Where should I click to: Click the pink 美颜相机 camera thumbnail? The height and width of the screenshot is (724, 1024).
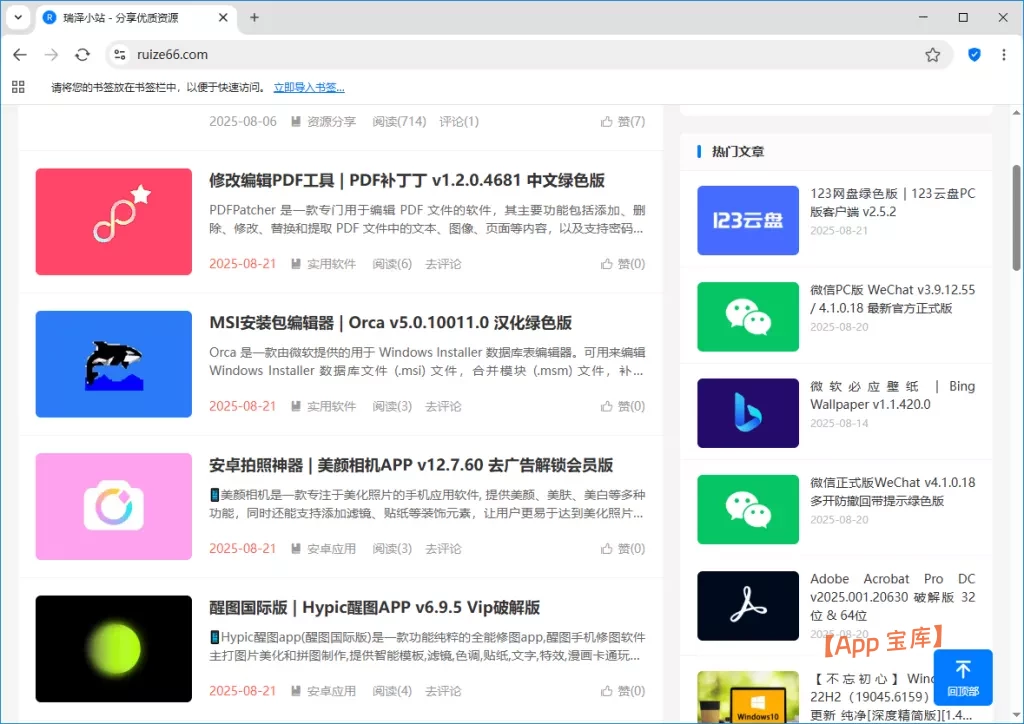tap(113, 506)
